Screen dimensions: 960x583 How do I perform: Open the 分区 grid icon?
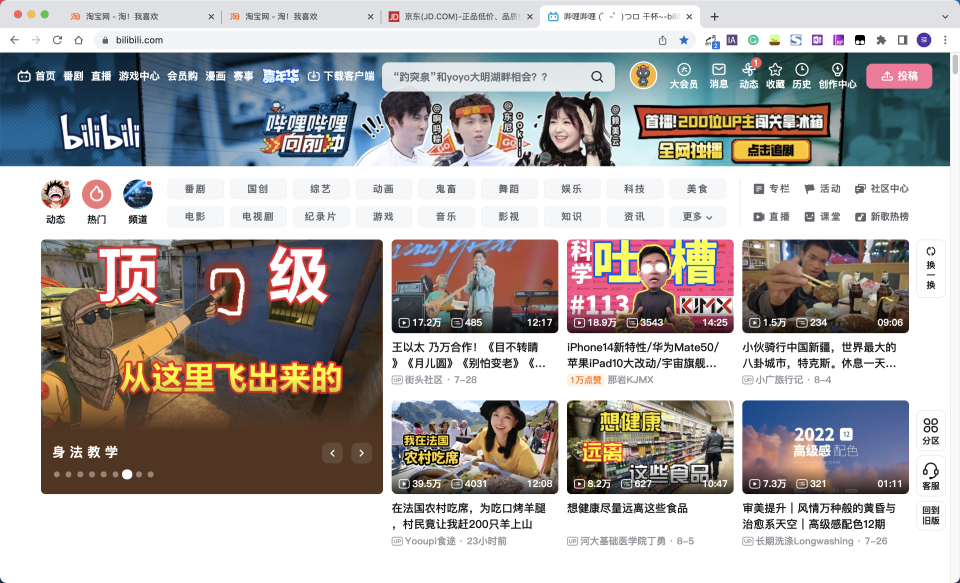tap(931, 431)
